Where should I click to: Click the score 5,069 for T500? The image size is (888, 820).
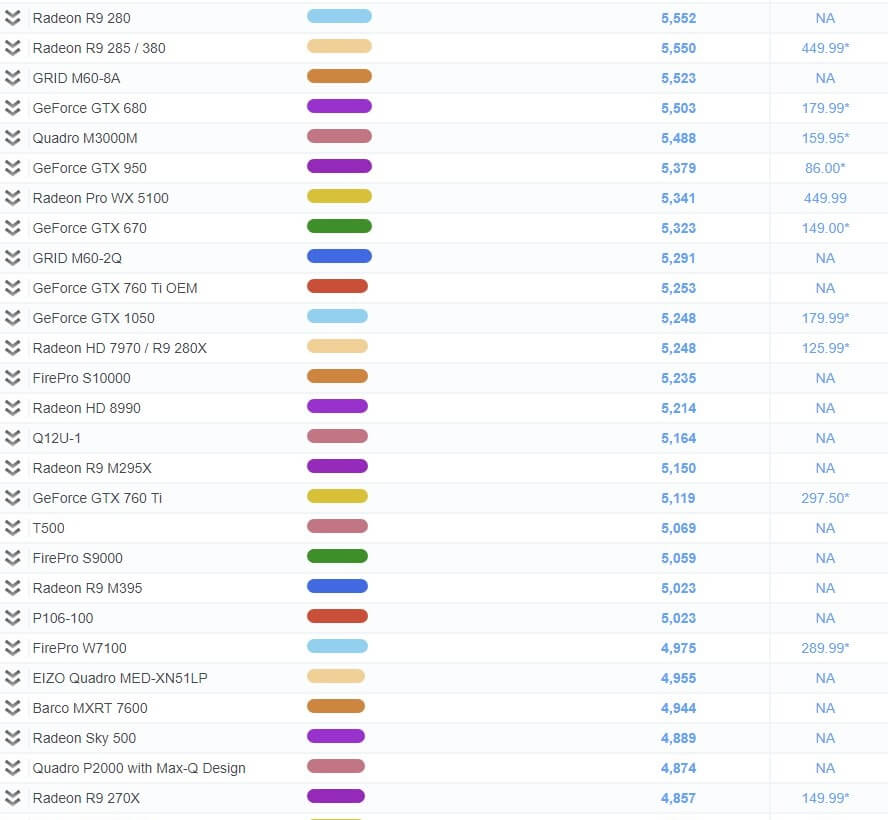click(x=678, y=528)
